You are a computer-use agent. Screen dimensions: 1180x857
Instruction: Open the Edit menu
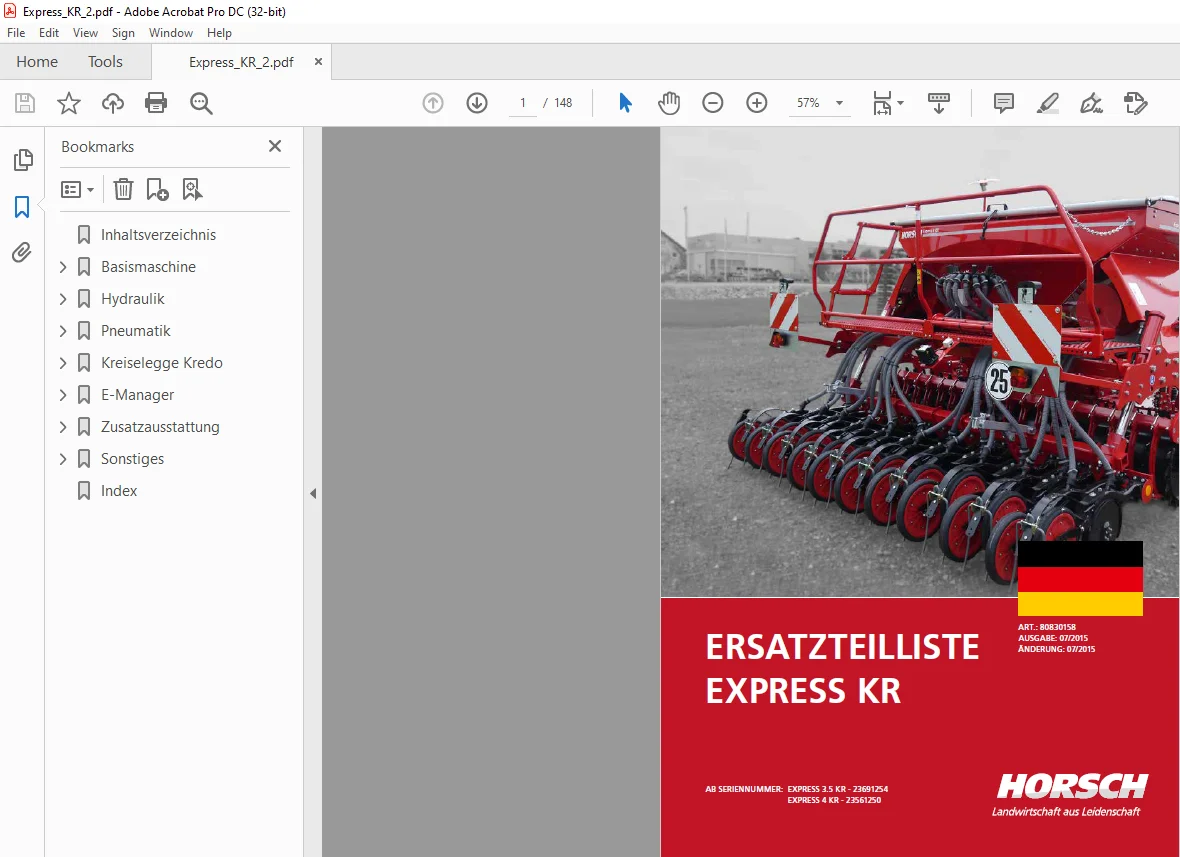click(49, 33)
